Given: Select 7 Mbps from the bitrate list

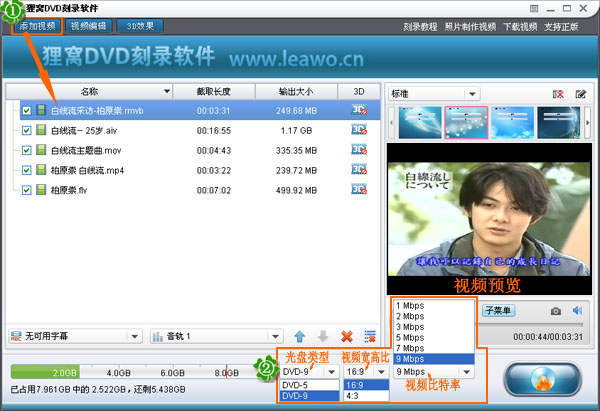Looking at the screenshot, I should pyautogui.click(x=434, y=348).
